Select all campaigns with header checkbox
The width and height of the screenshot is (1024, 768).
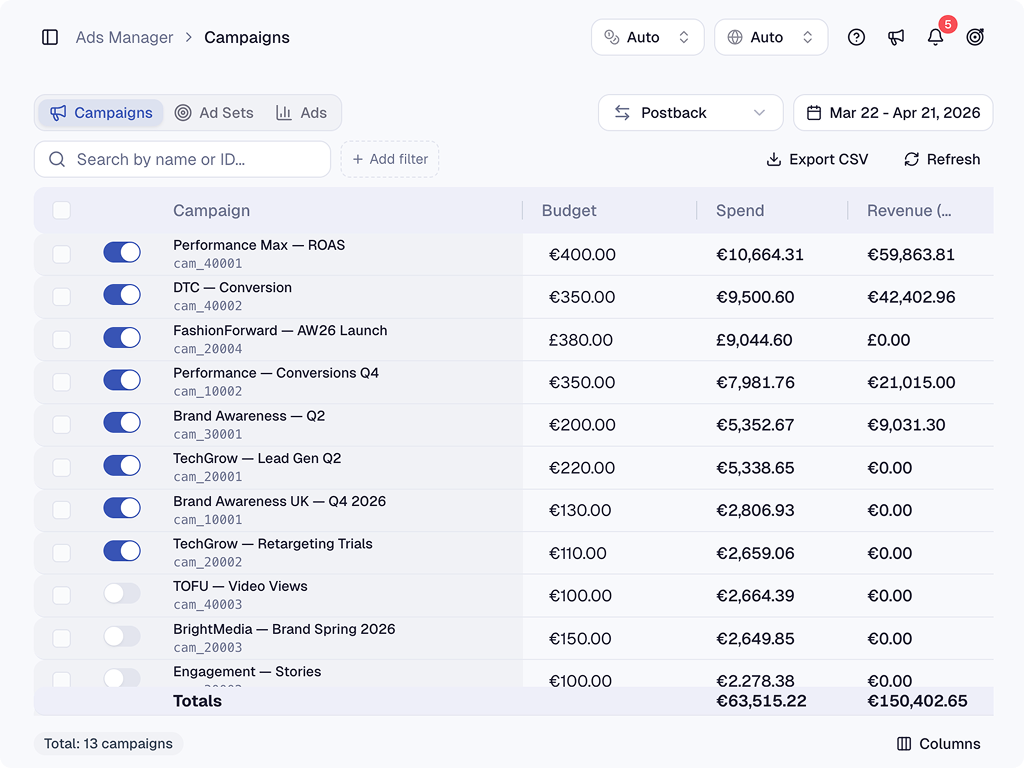(62, 210)
